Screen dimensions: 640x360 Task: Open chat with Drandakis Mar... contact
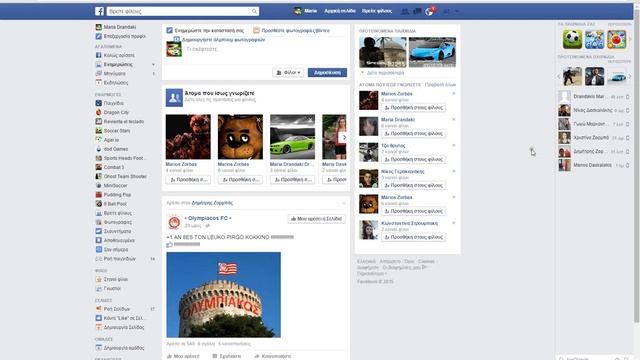point(594,97)
